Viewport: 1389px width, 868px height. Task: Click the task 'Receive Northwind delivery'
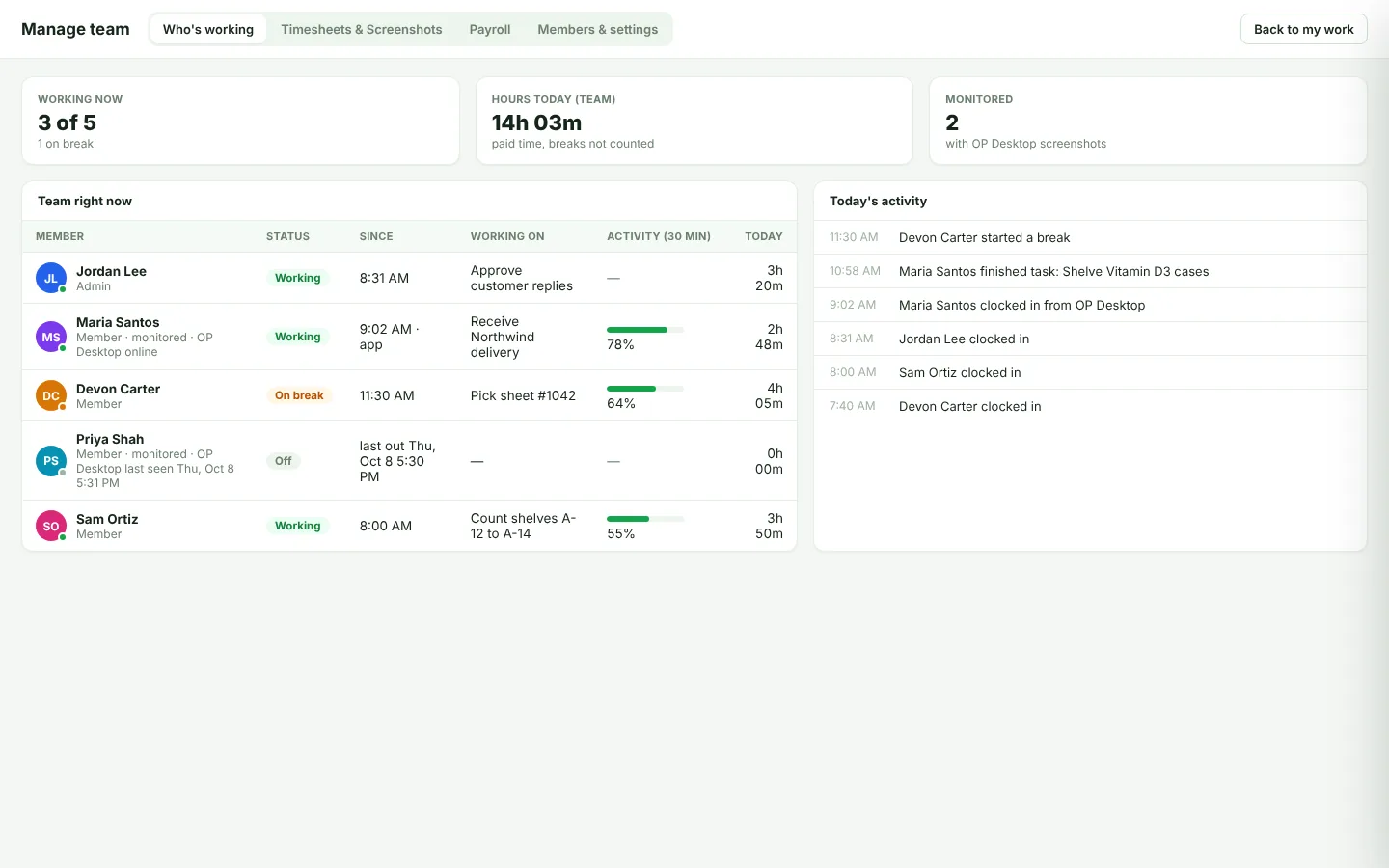click(503, 337)
